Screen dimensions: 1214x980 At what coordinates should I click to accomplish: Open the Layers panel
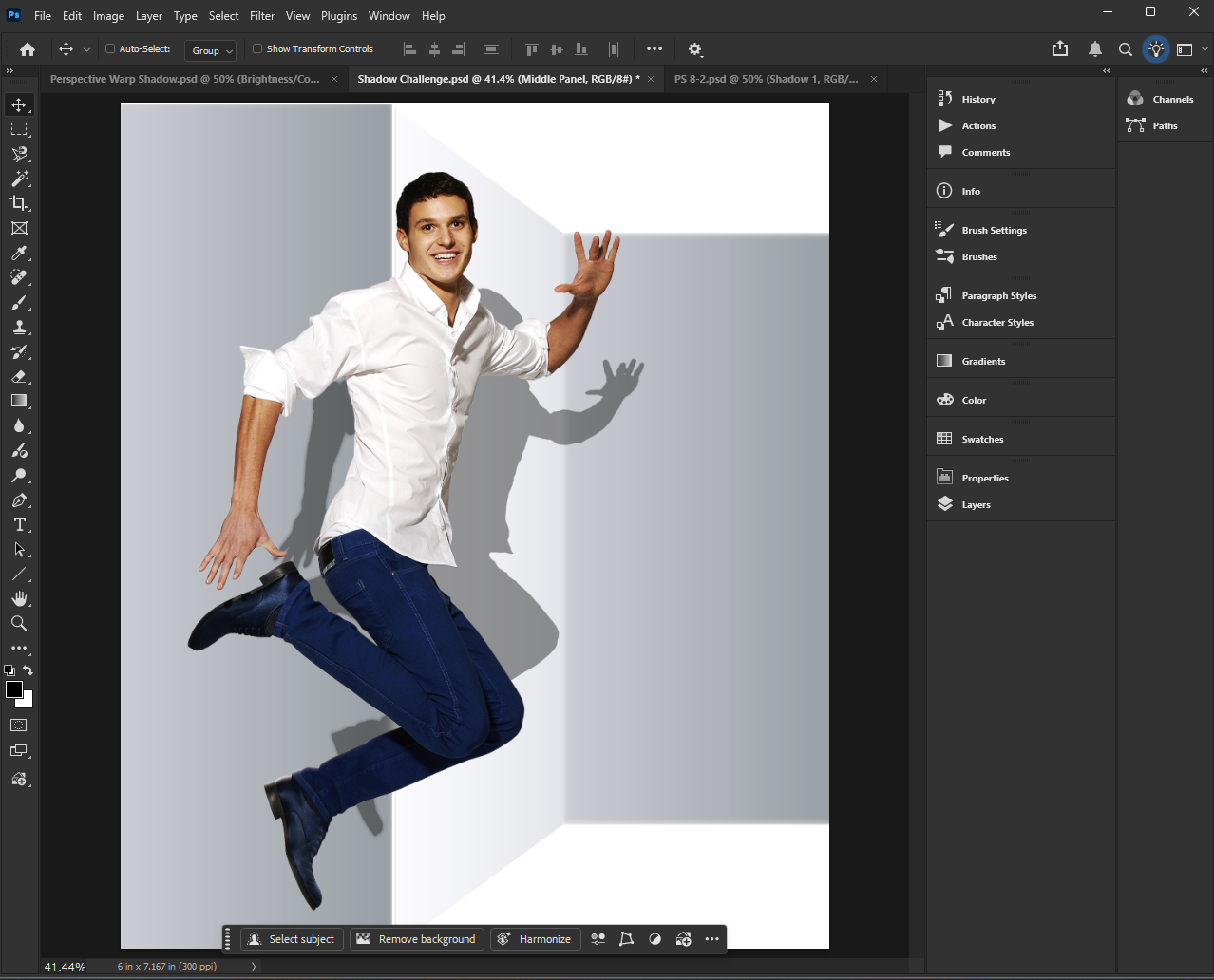click(x=975, y=504)
